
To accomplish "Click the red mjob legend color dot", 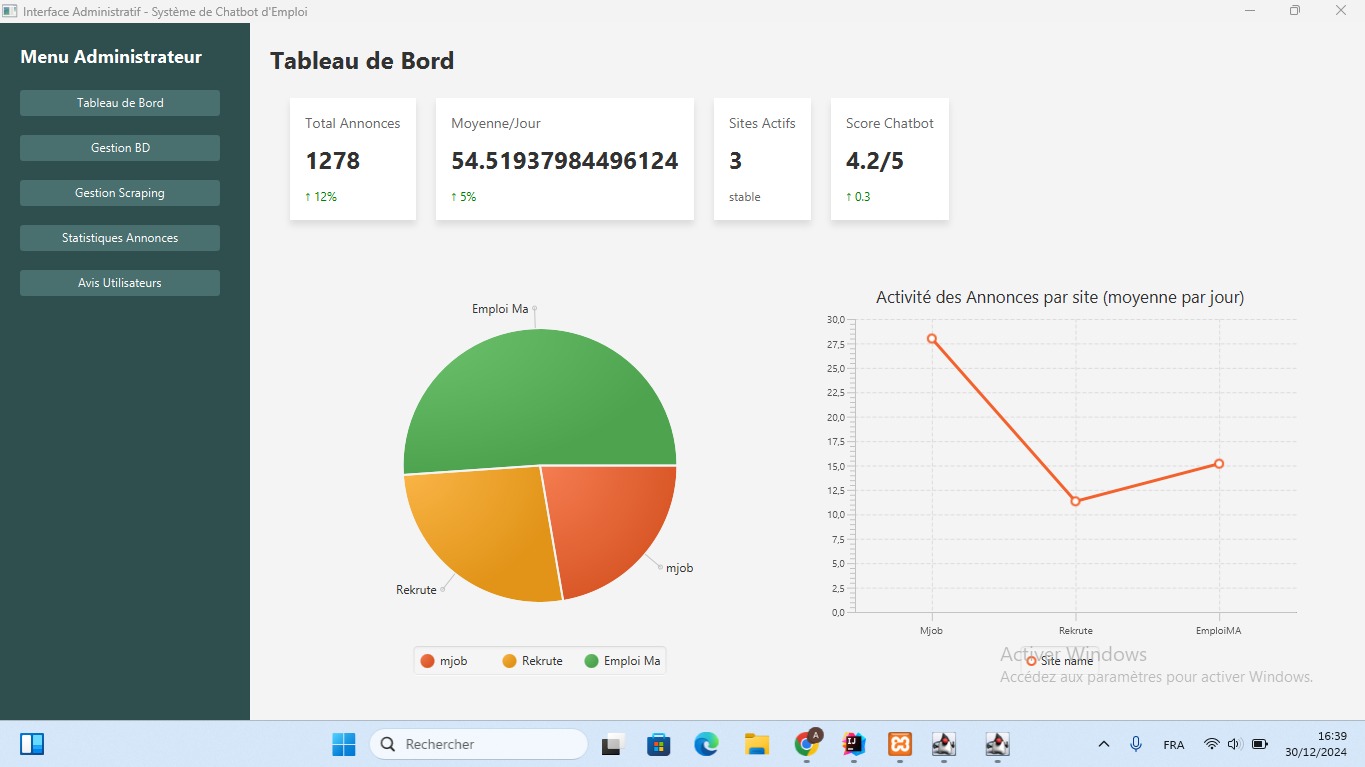I will click(428, 661).
